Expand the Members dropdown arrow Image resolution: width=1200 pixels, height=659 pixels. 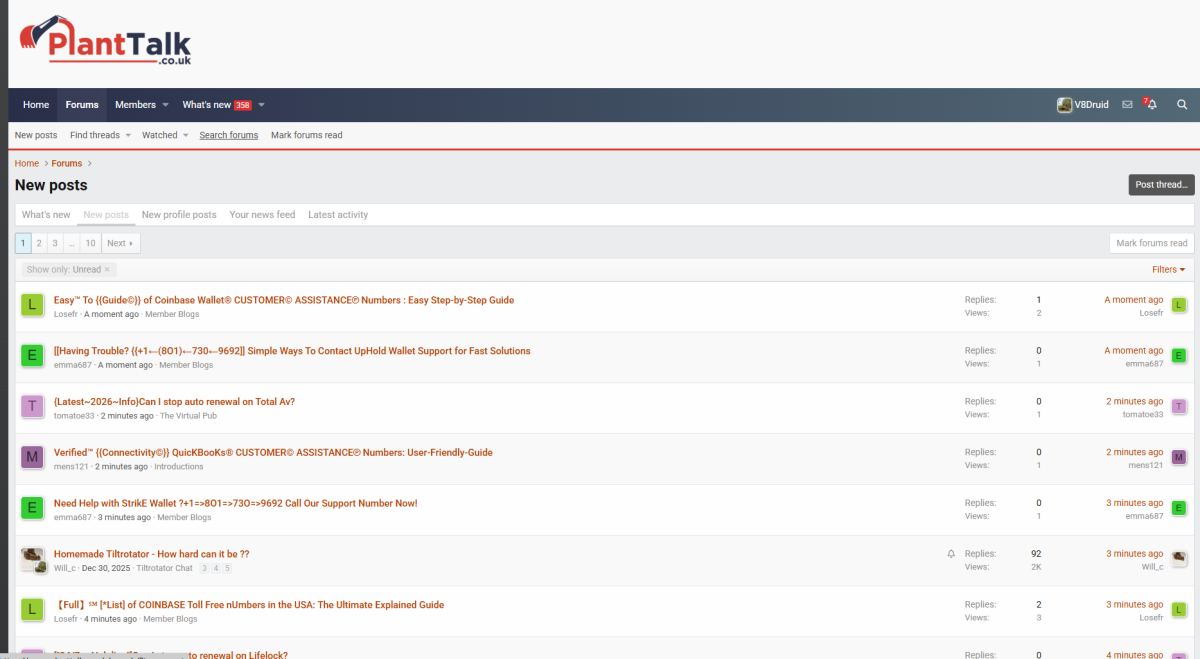tap(165, 105)
